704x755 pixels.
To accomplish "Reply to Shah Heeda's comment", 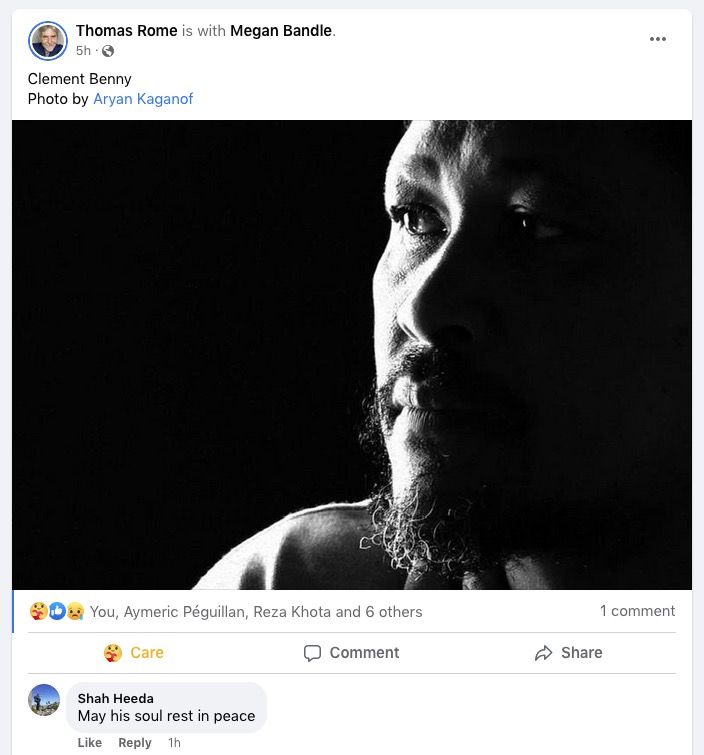I will [135, 743].
